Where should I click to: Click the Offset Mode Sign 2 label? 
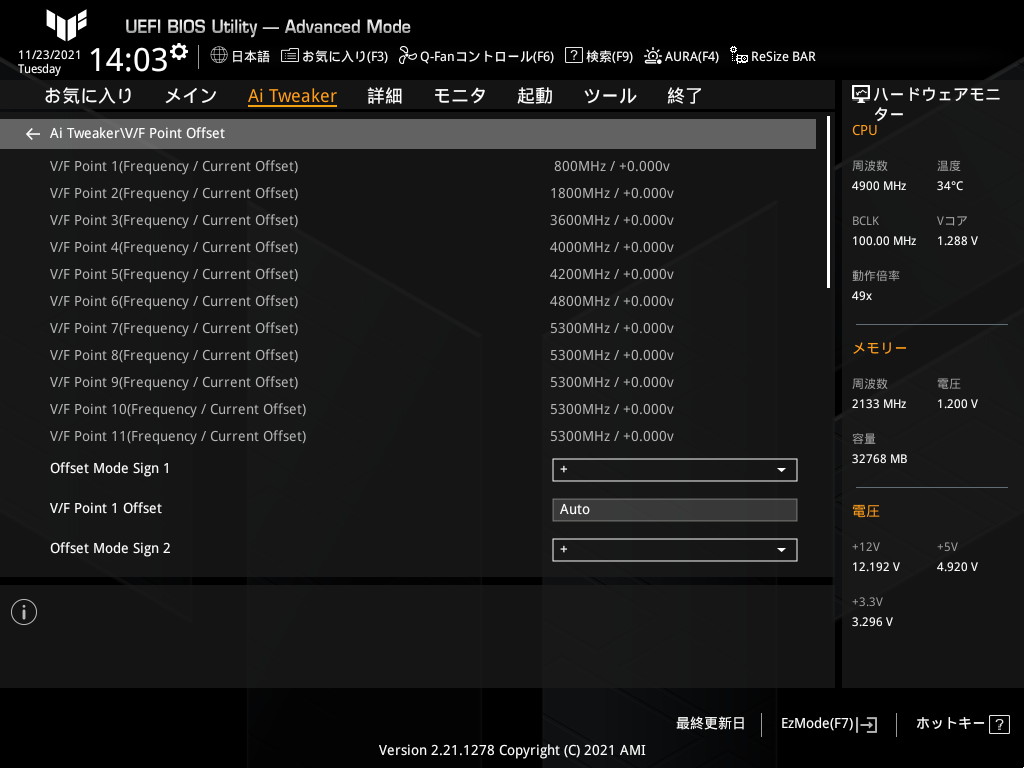(110, 549)
